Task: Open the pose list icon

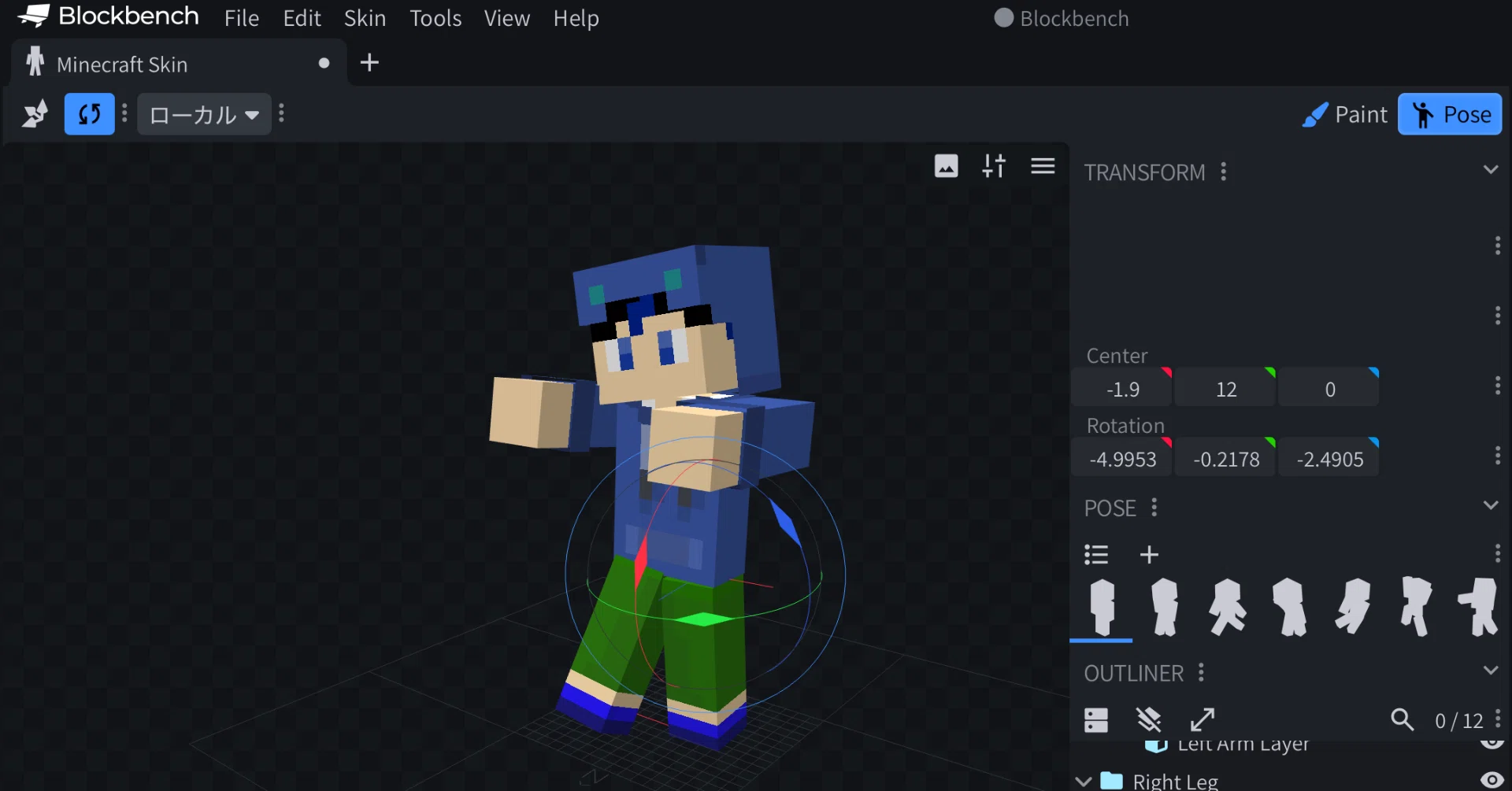Action: [x=1096, y=555]
